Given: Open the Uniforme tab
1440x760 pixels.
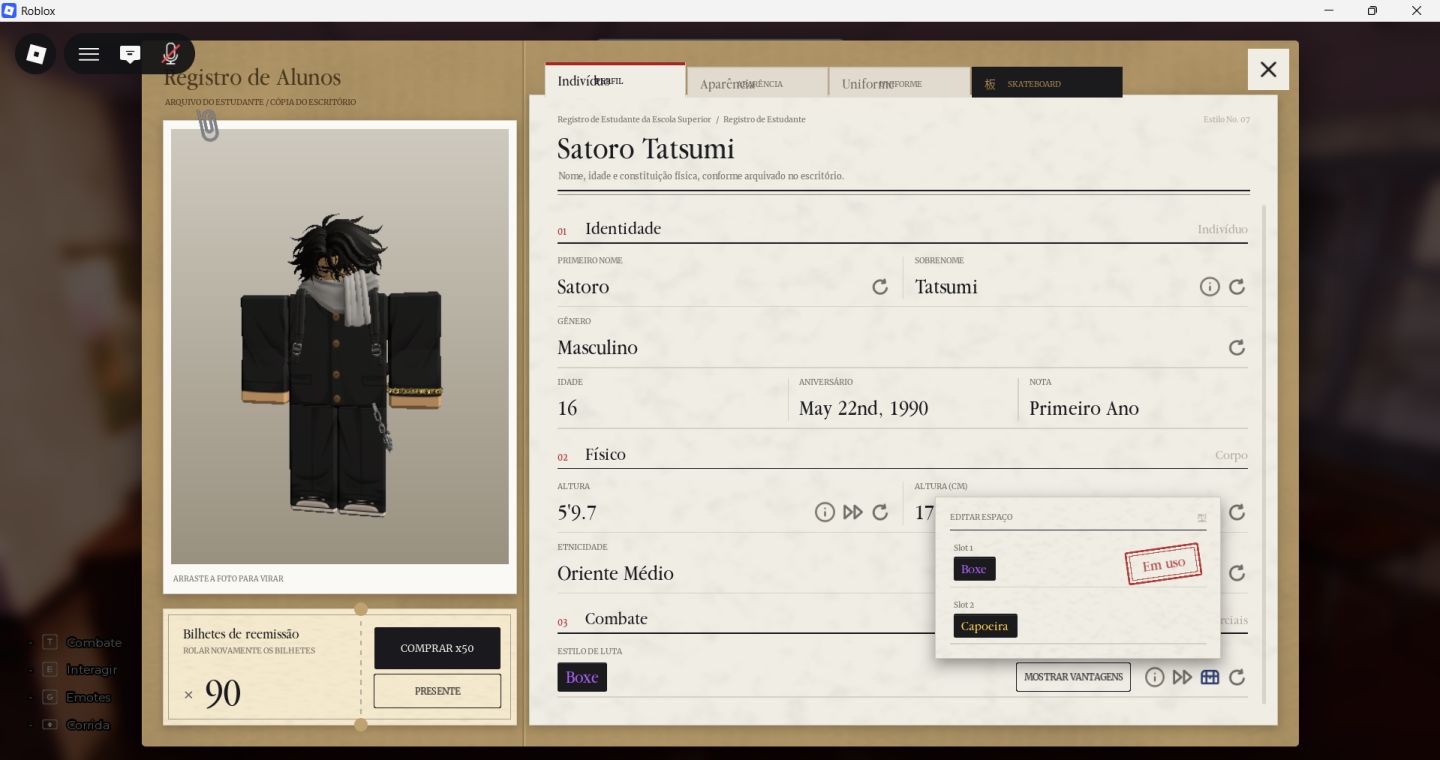Looking at the screenshot, I should (x=899, y=83).
